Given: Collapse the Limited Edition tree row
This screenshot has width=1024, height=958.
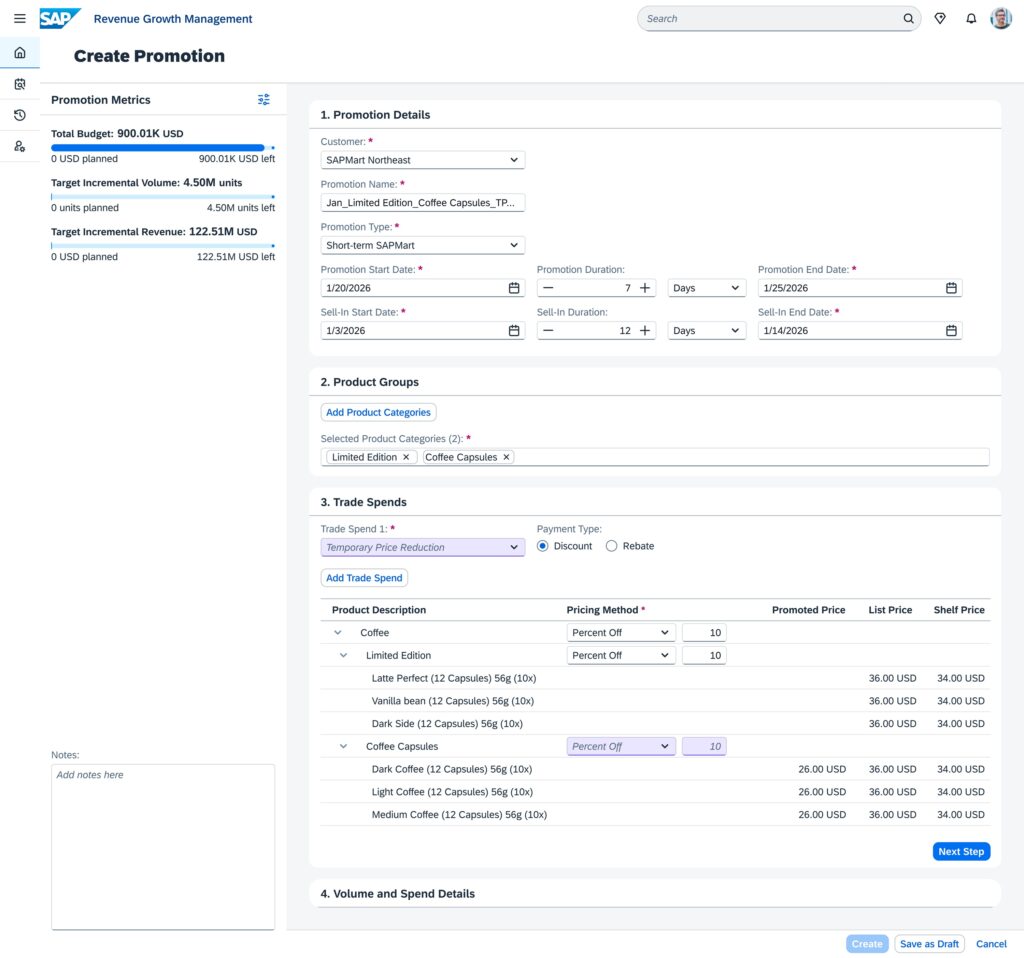Looking at the screenshot, I should point(343,655).
